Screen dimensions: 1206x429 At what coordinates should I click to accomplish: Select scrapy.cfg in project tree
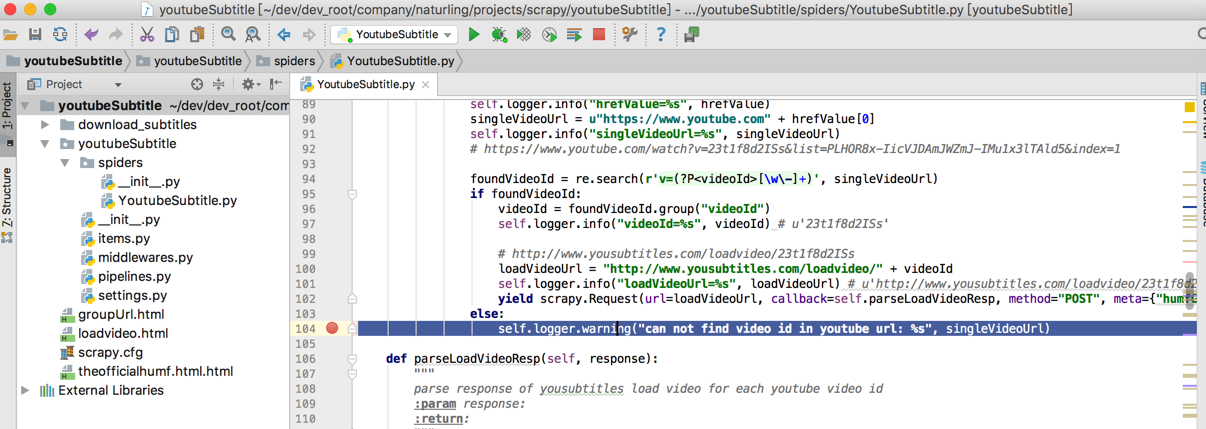click(x=101, y=353)
